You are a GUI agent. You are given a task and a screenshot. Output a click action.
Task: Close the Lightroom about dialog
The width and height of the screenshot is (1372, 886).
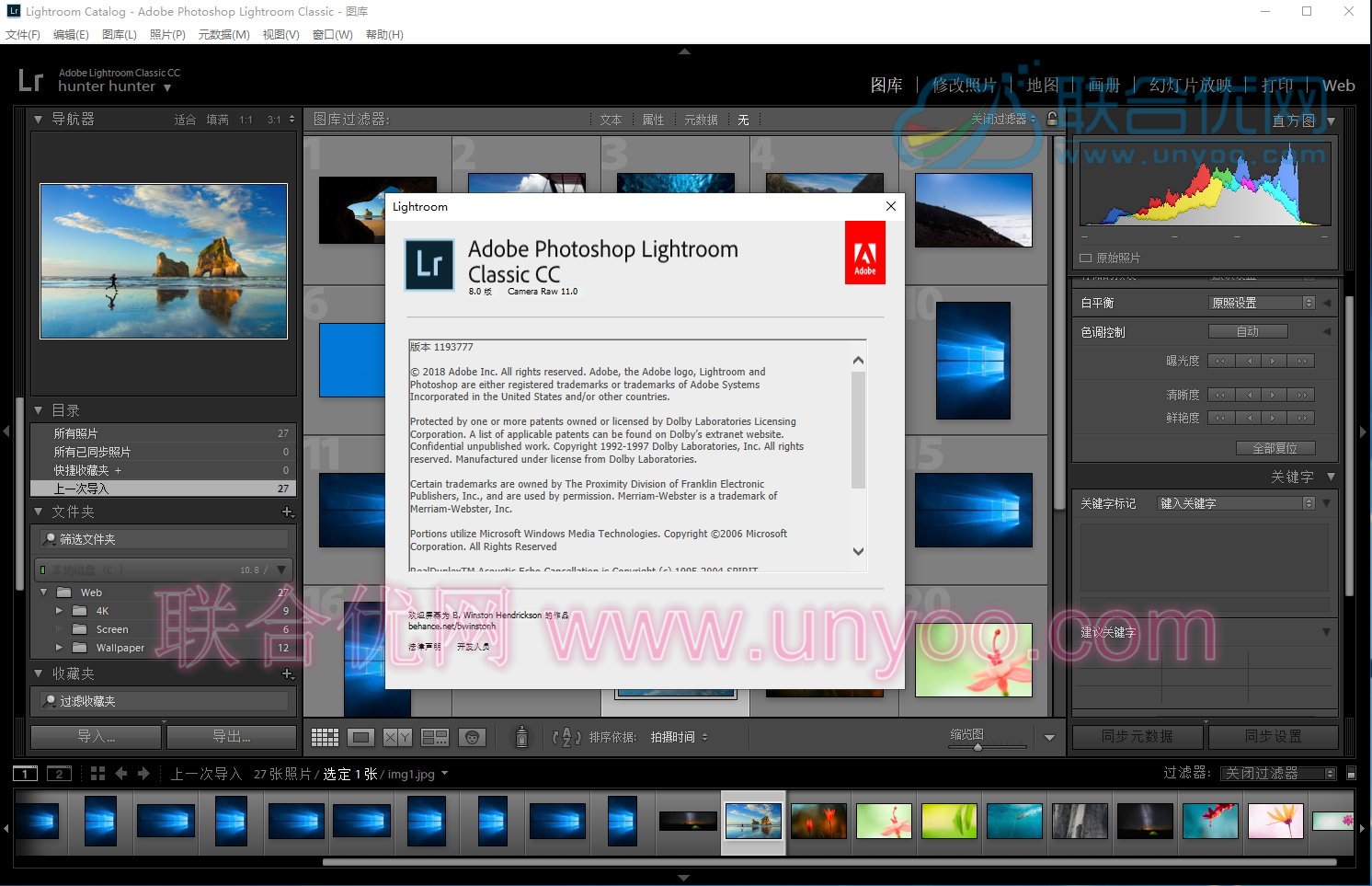[890, 206]
